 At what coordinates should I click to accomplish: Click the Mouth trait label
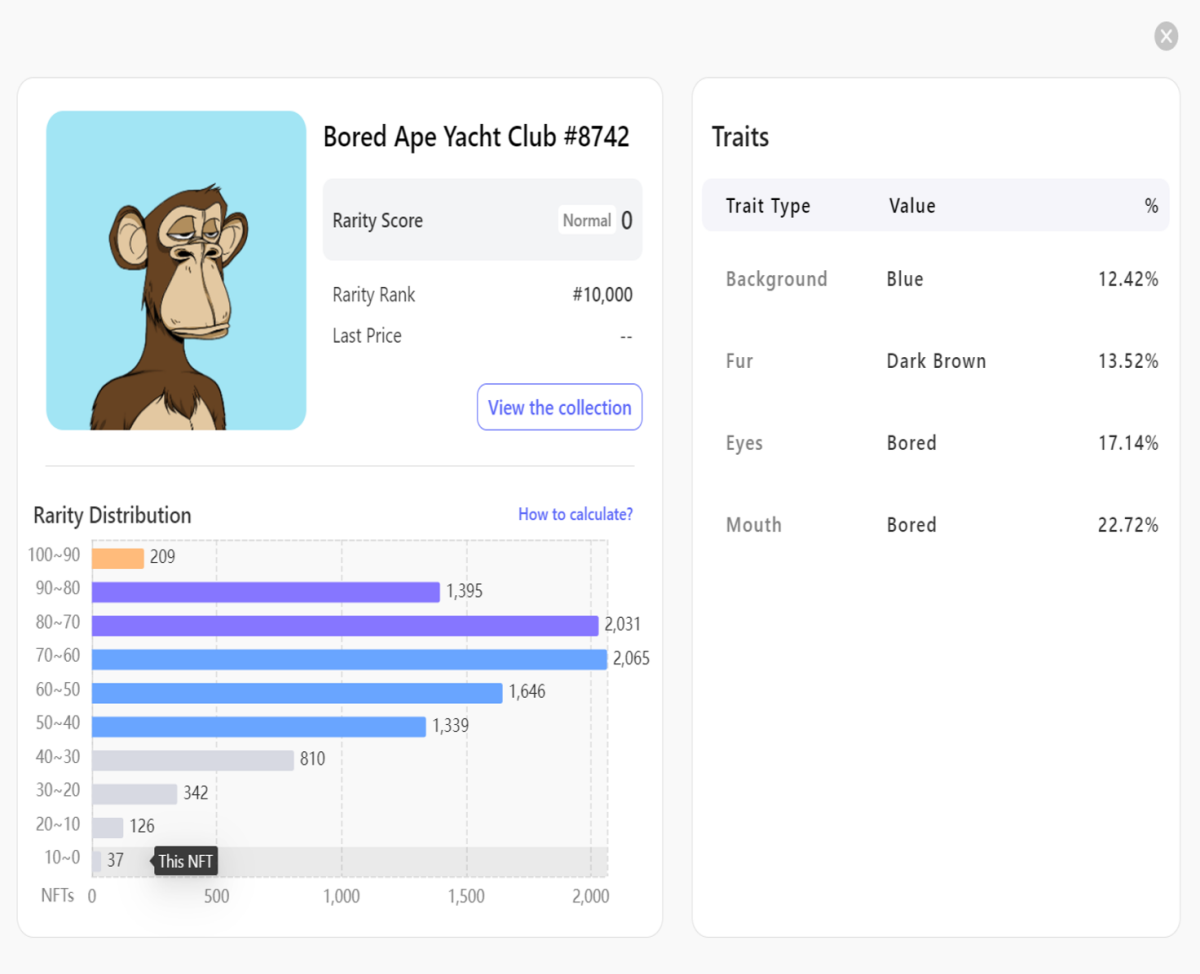[753, 525]
